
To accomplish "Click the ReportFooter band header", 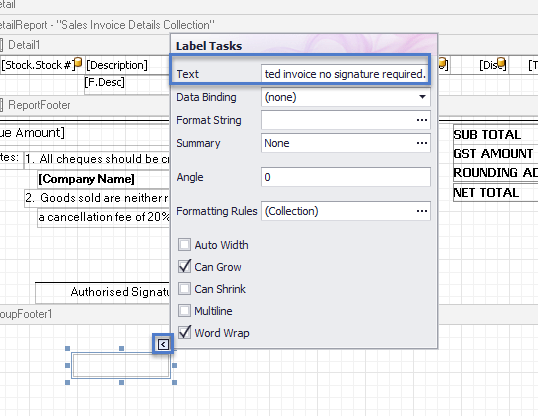I will pos(39,105).
